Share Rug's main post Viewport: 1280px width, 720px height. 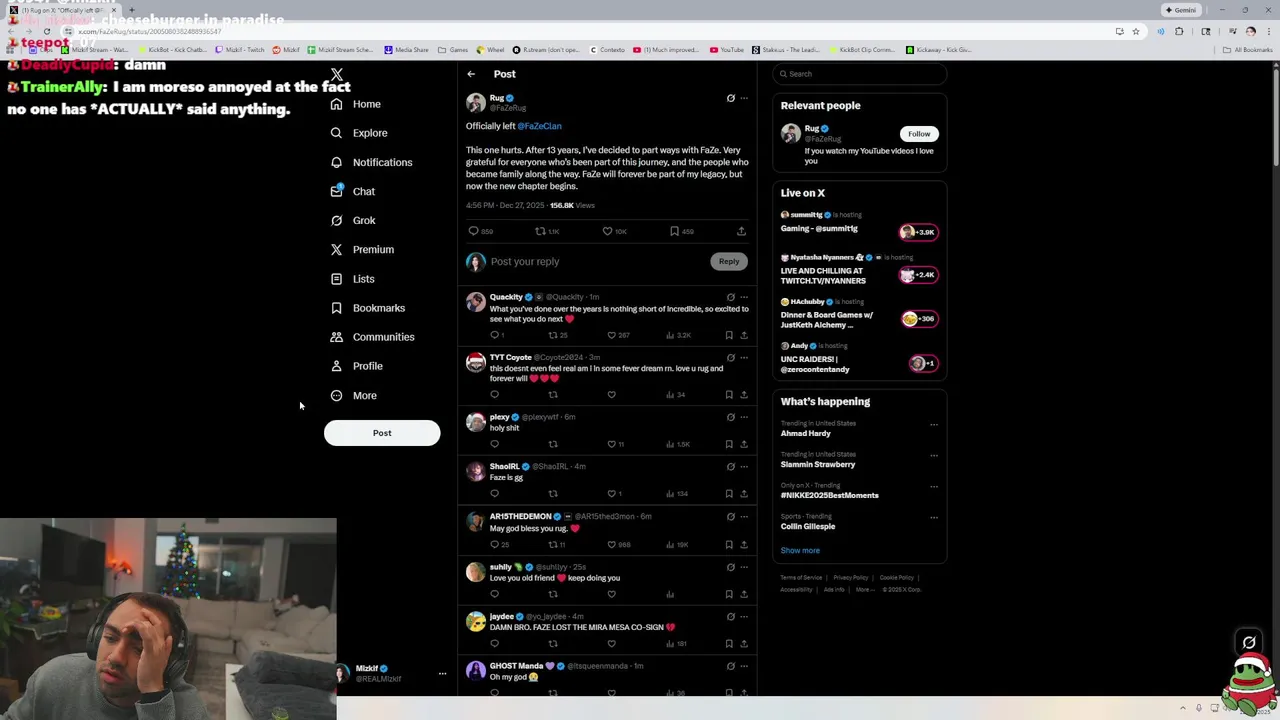pos(741,231)
